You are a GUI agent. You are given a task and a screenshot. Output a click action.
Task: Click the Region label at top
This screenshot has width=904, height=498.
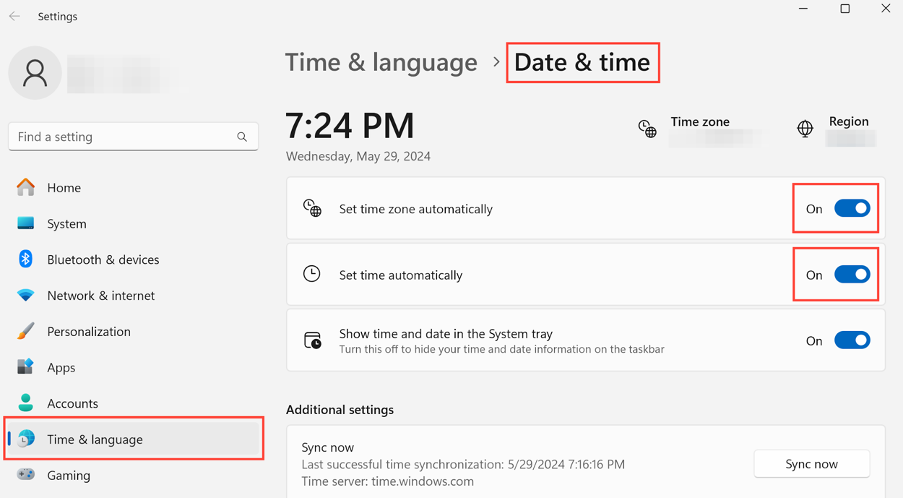click(x=849, y=122)
